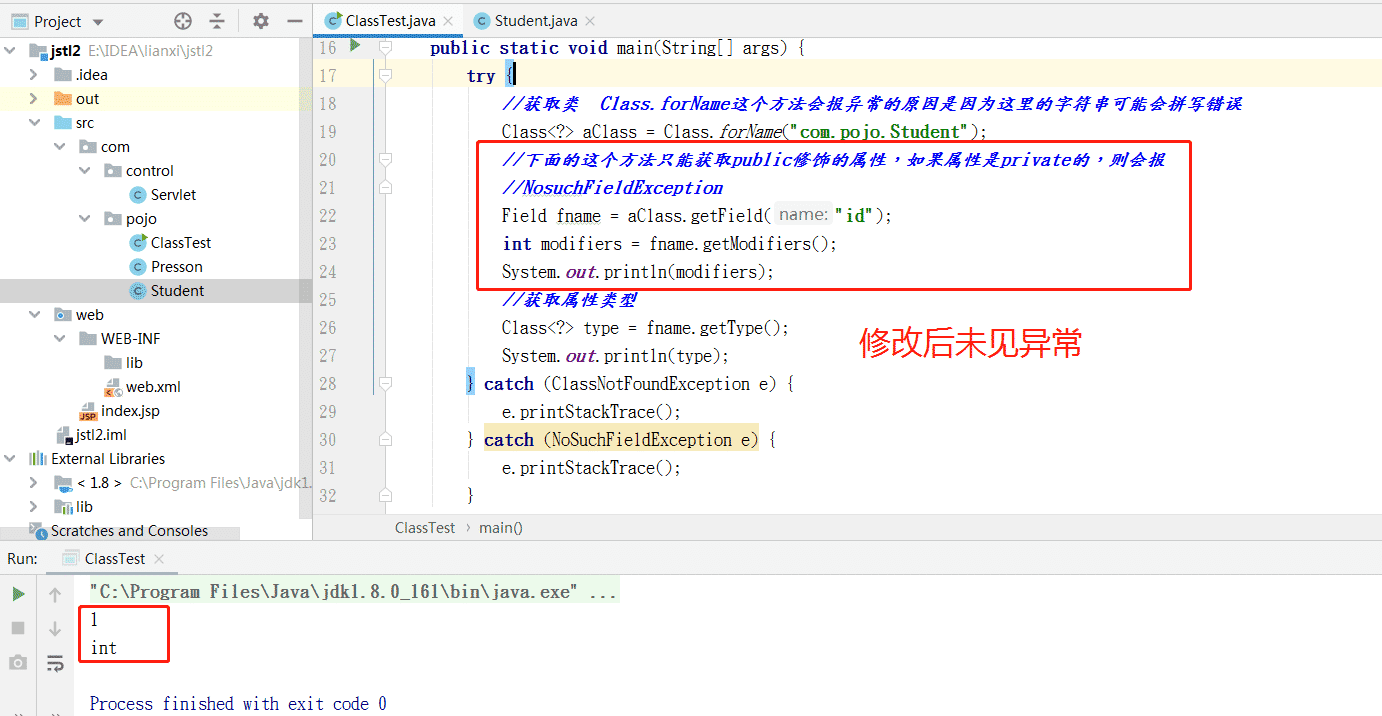This screenshot has height=716, width=1382.
Task: Close the Student.java tab
Action: (590, 21)
